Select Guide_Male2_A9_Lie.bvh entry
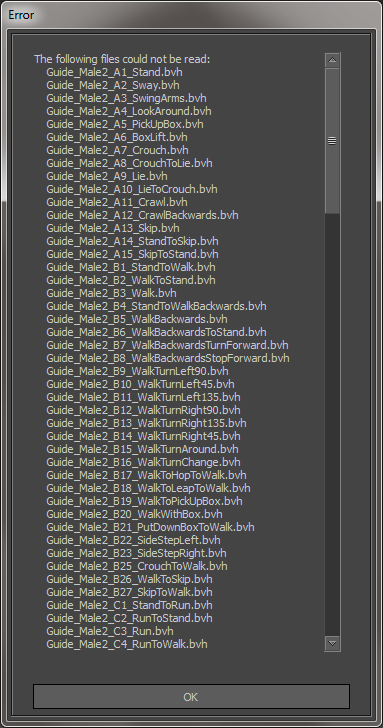 [x=107, y=176]
